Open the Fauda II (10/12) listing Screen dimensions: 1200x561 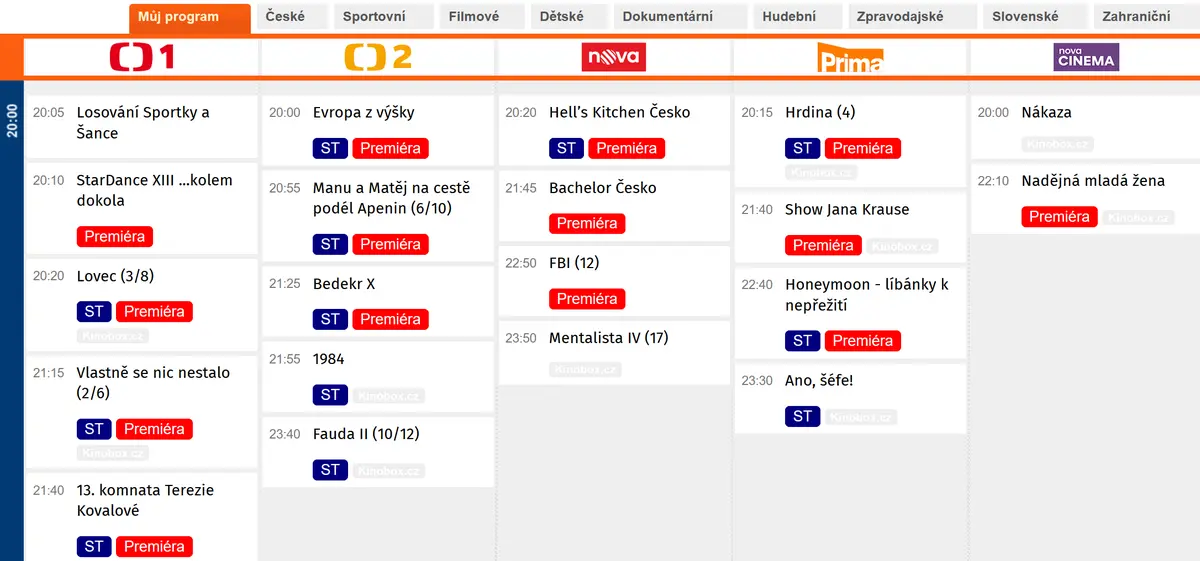tap(367, 434)
